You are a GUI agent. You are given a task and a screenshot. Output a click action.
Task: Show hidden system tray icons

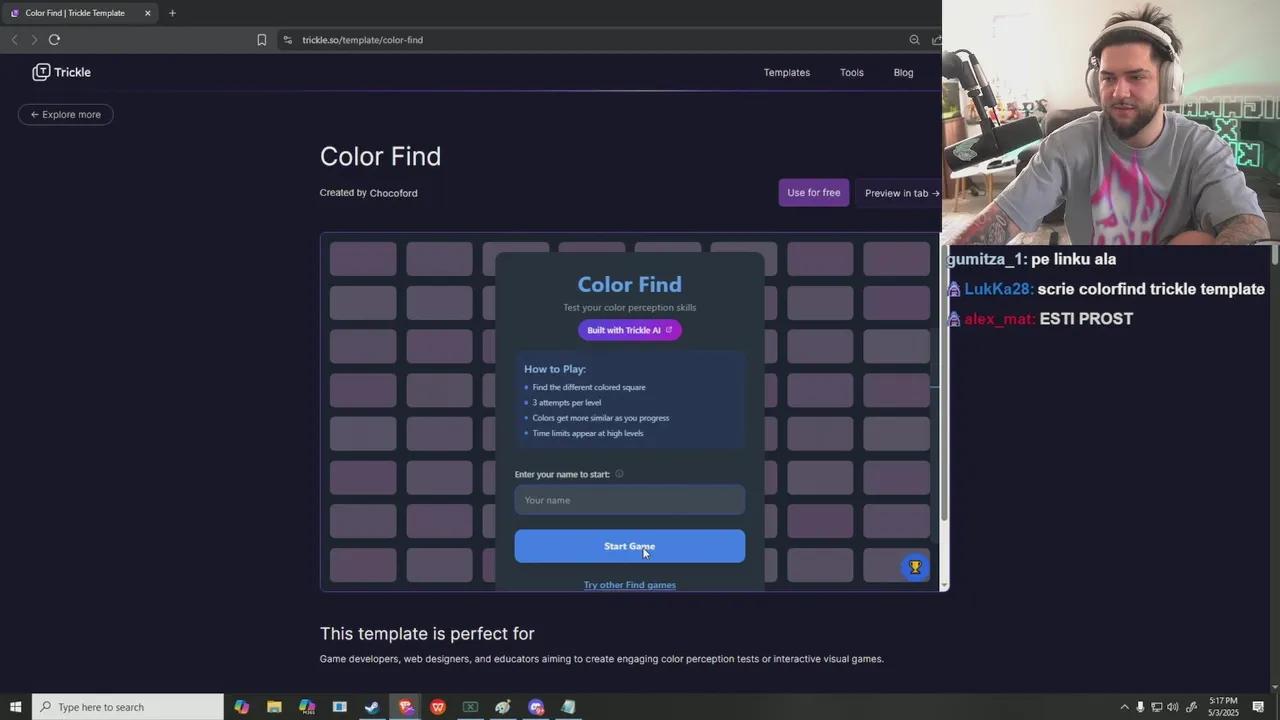(x=1124, y=707)
